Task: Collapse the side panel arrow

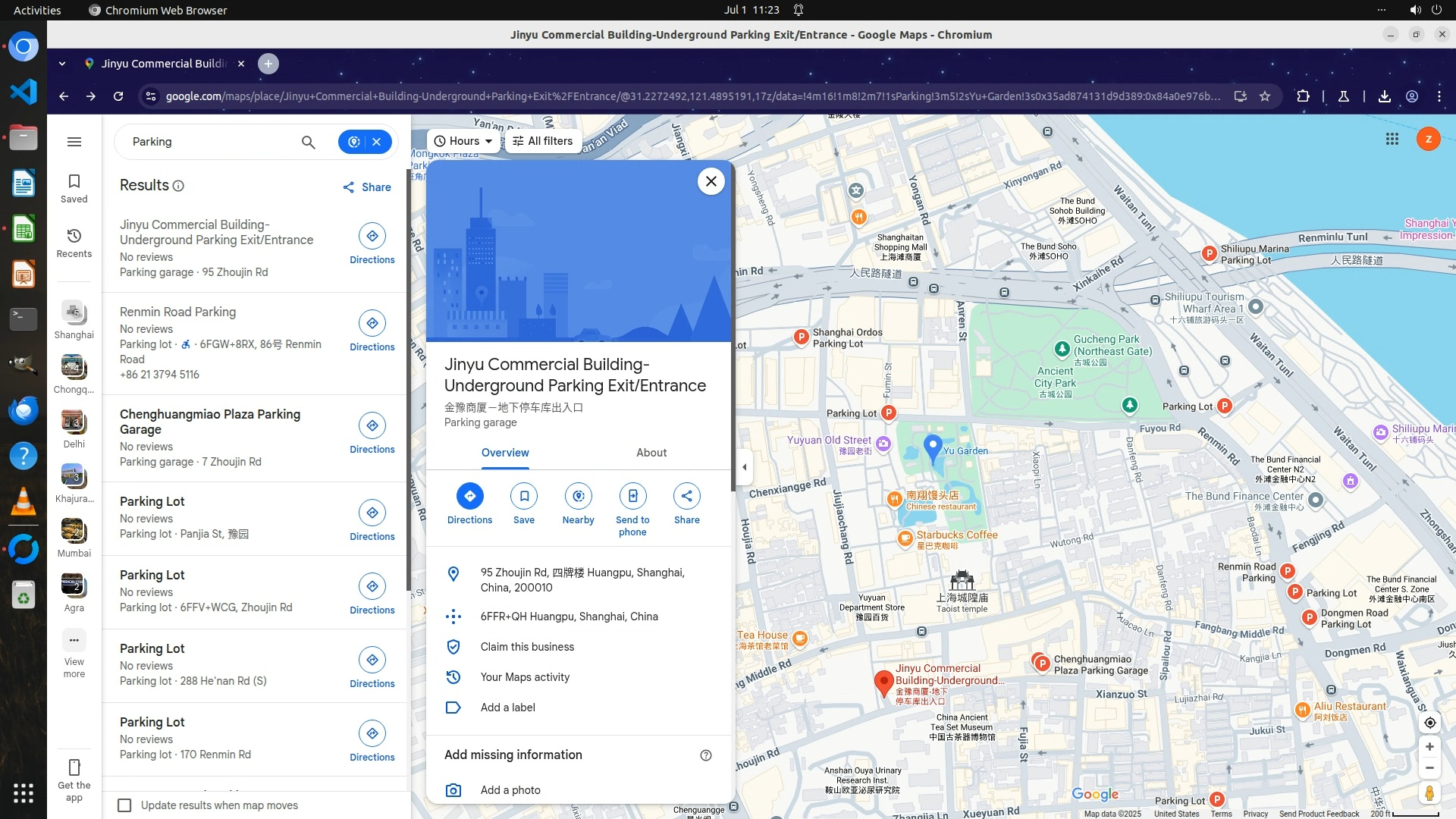Action: click(x=745, y=467)
